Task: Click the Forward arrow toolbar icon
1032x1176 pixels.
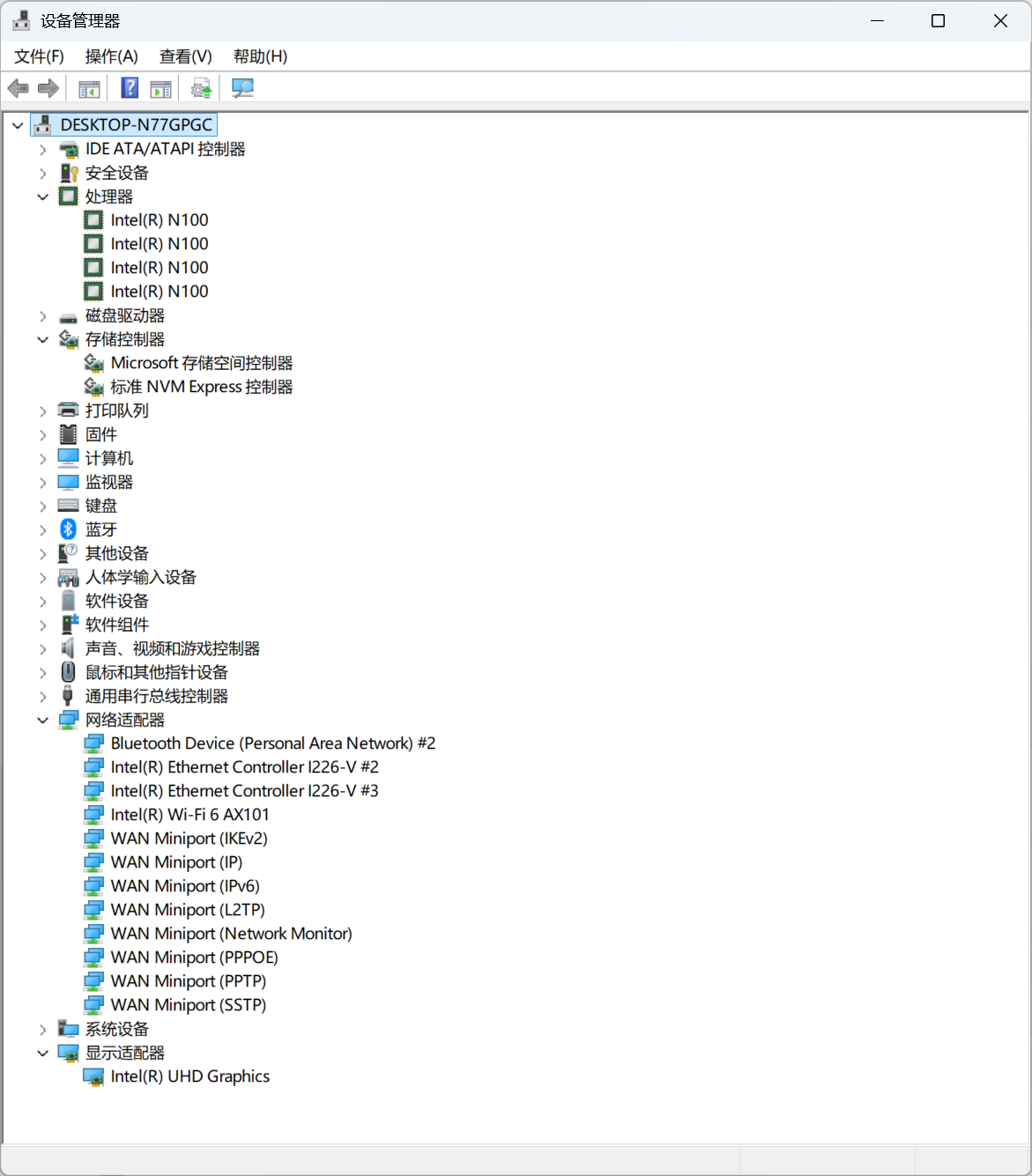Action: pyautogui.click(x=48, y=88)
